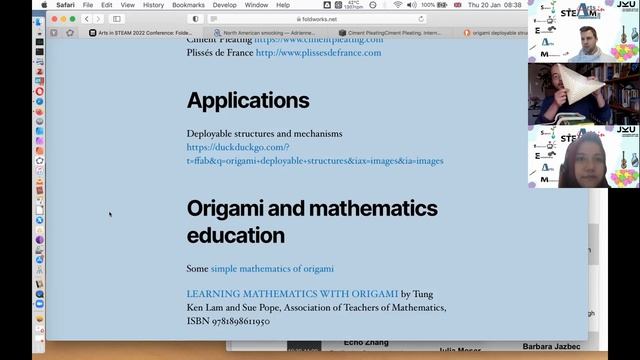Click the battery 100% indicator
Image resolution: width=640 pixels, height=360 pixels.
434,5
